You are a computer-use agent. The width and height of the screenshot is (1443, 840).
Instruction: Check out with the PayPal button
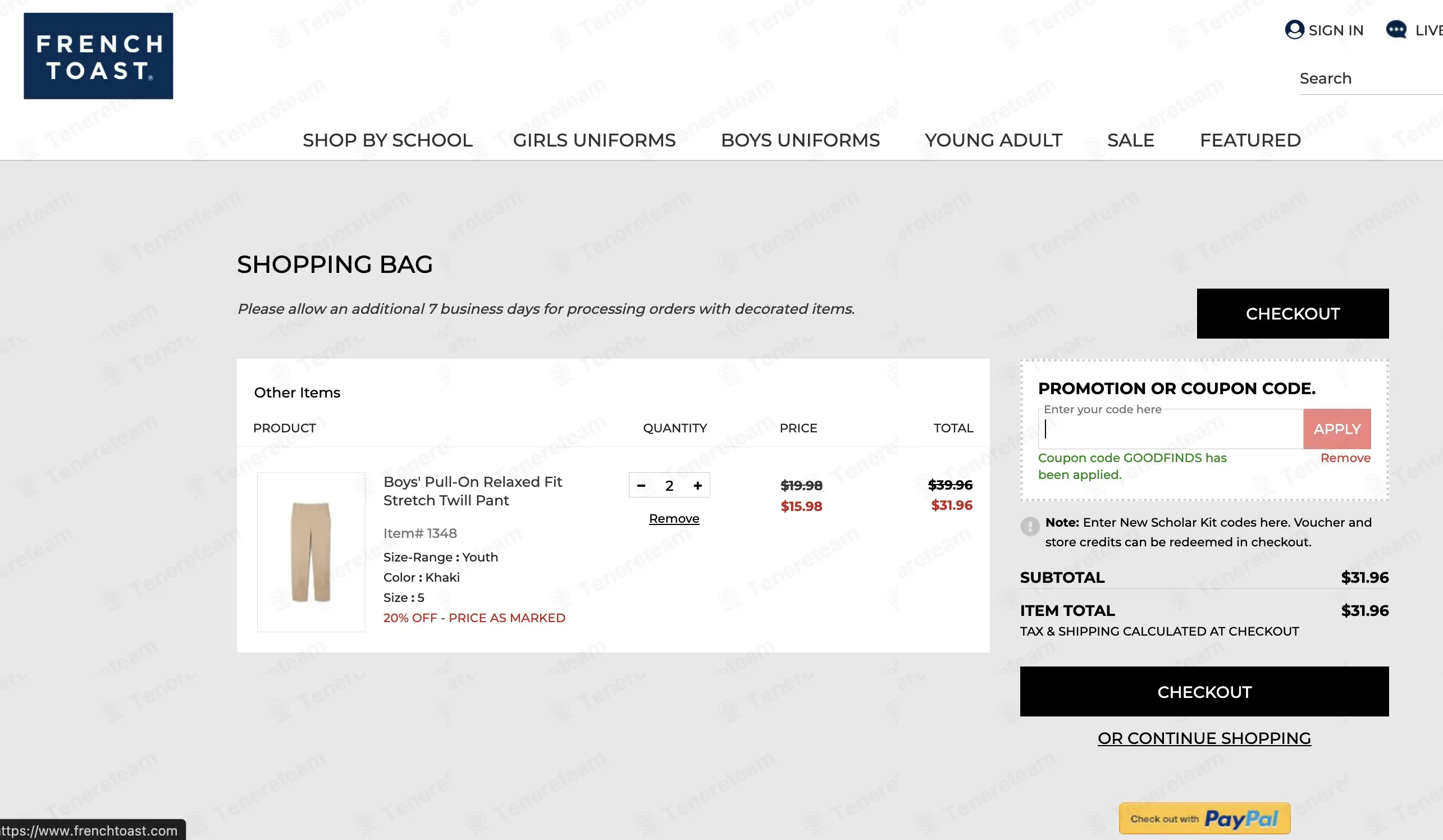point(1204,818)
